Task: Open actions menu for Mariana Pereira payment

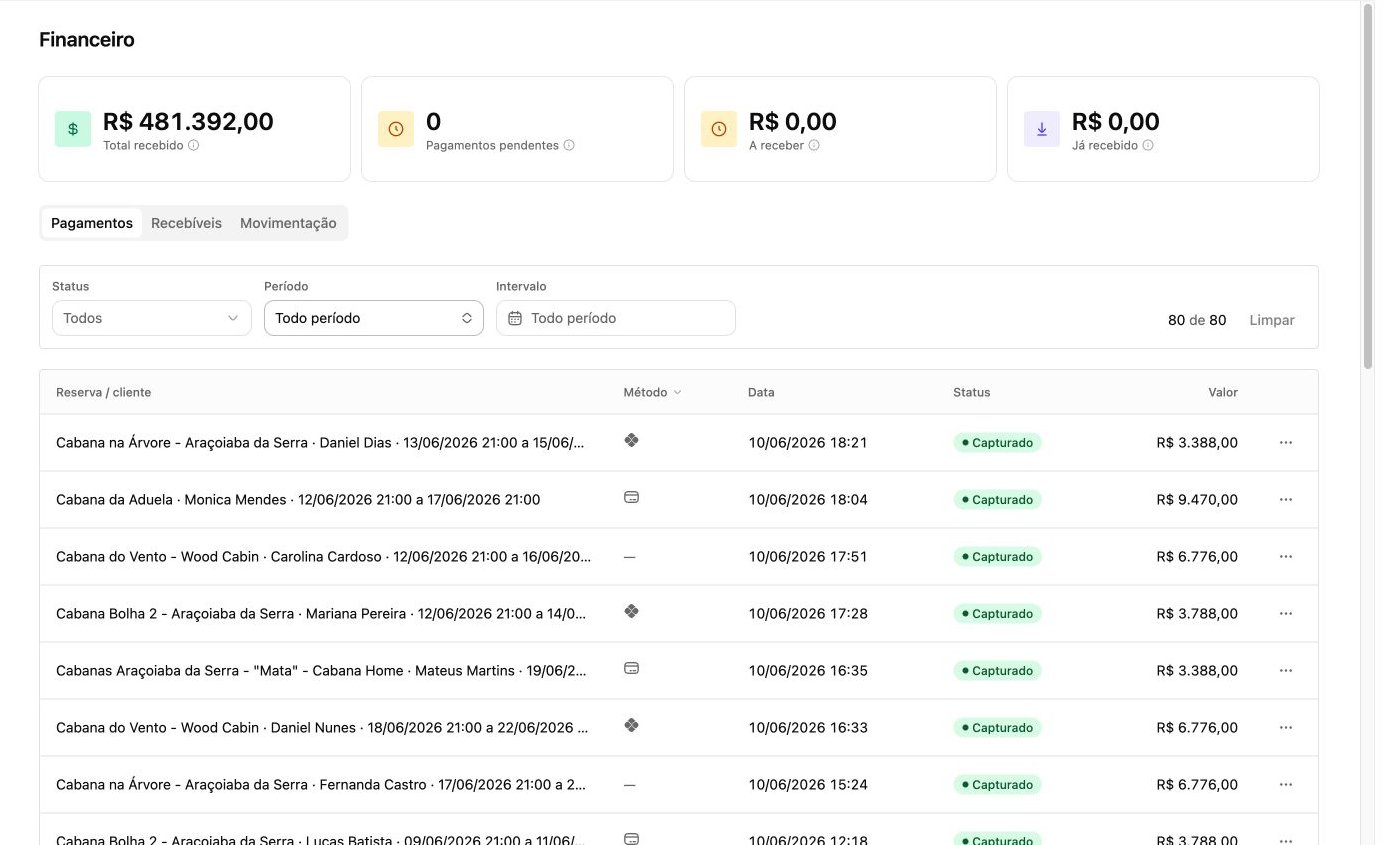Action: tap(1286, 613)
